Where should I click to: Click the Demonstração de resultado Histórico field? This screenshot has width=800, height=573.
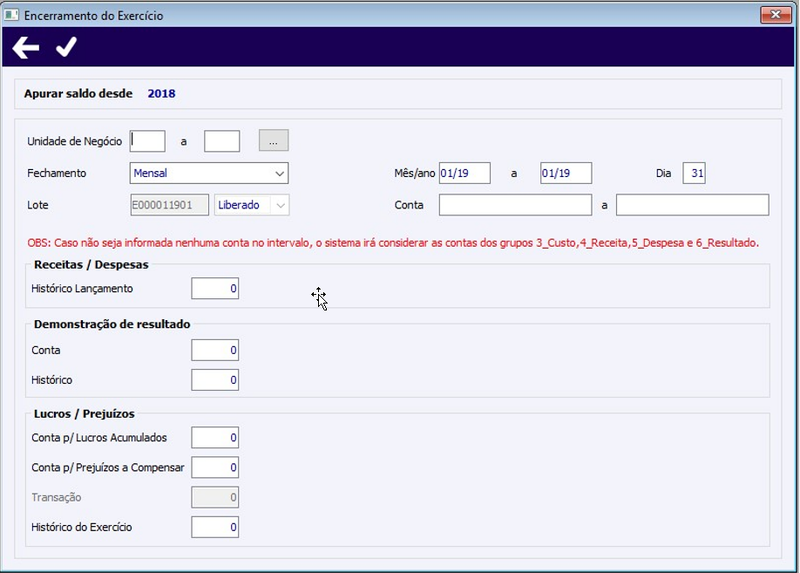coord(215,380)
